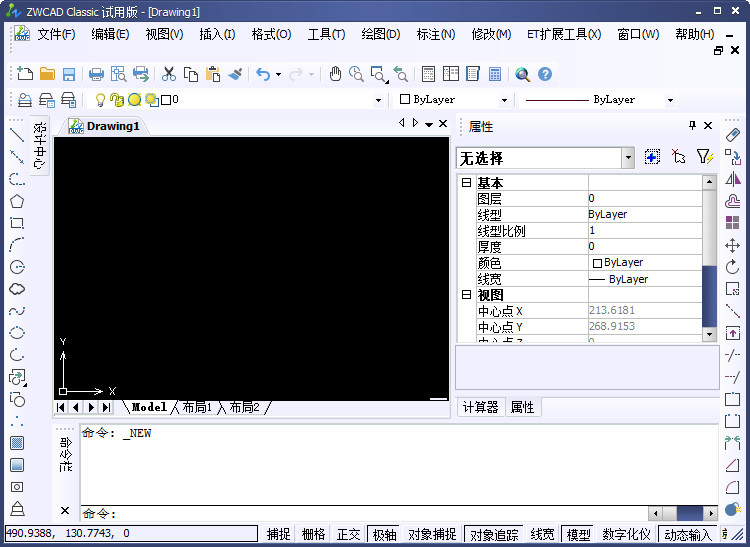This screenshot has height=547, width=750.
Task: Click the command line horizontal scrollbar thumb
Action: tap(689, 514)
